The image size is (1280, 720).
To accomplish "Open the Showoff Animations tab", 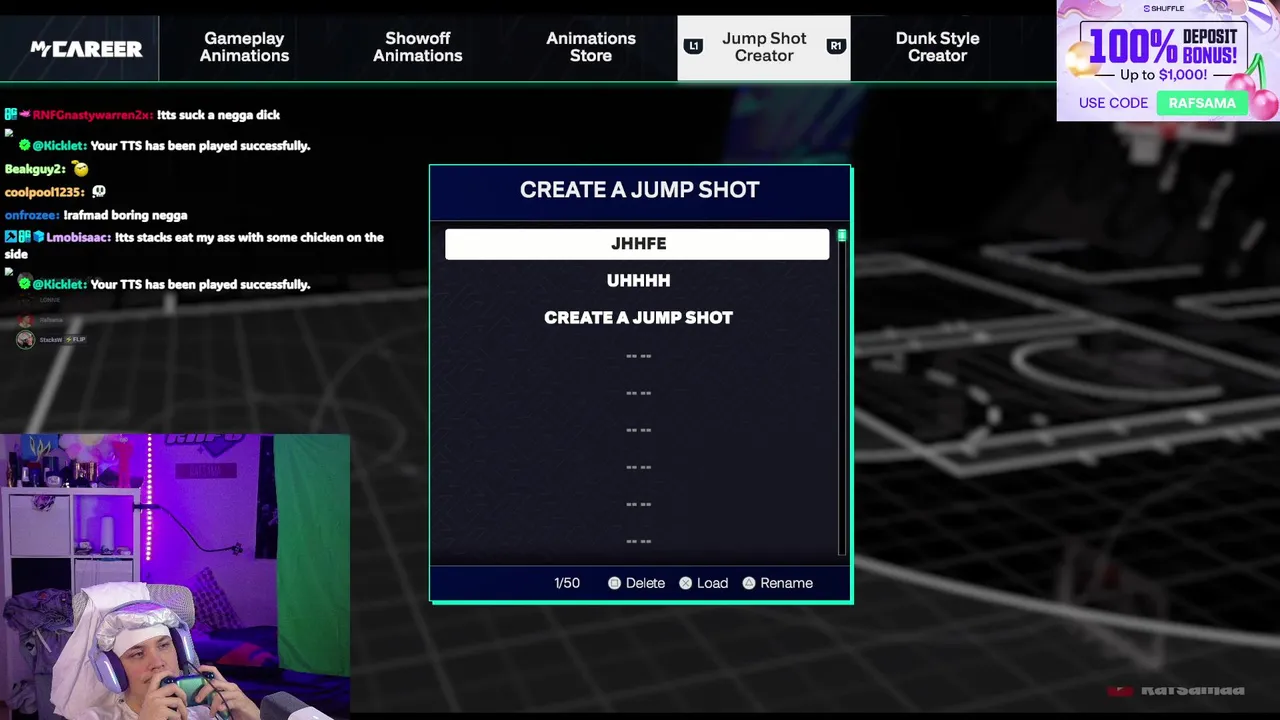I will (x=418, y=47).
